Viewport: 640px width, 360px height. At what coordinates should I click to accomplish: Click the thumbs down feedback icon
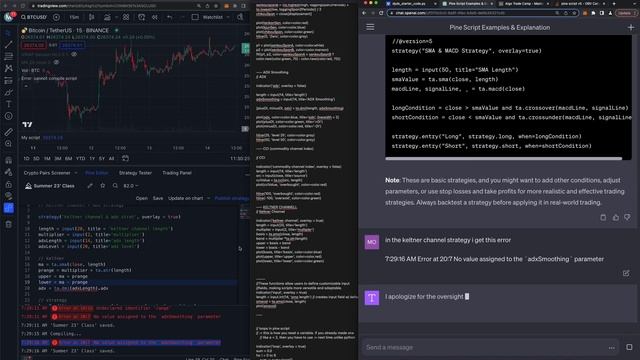point(627,218)
